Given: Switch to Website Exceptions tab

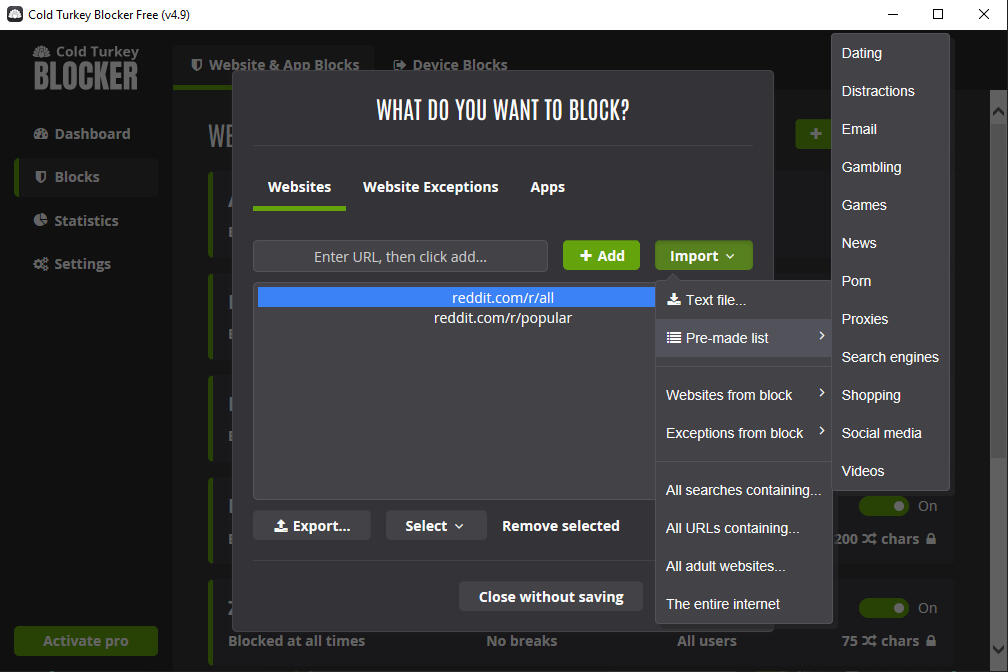Looking at the screenshot, I should pos(430,187).
